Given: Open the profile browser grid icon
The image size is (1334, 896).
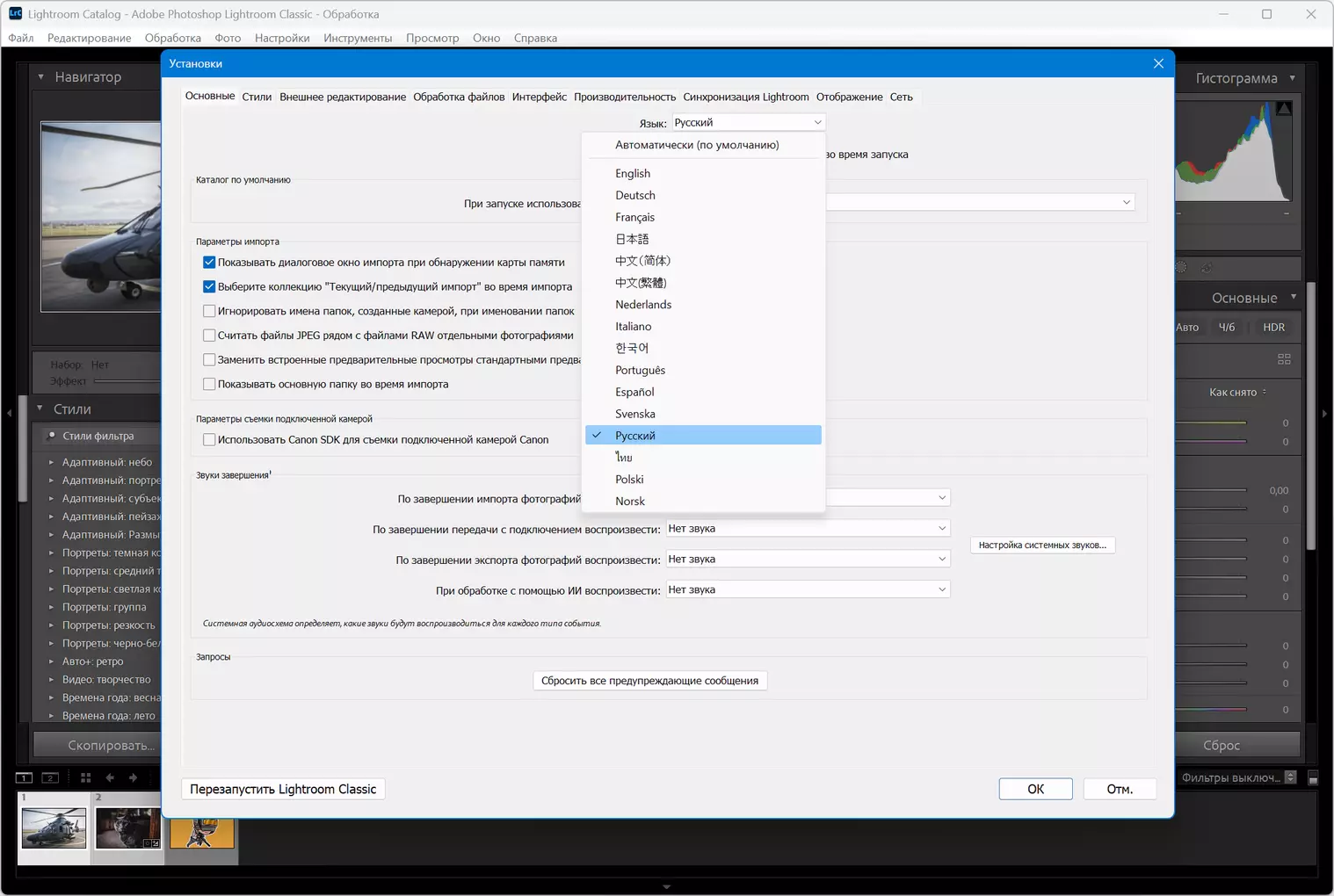Looking at the screenshot, I should [1284, 359].
